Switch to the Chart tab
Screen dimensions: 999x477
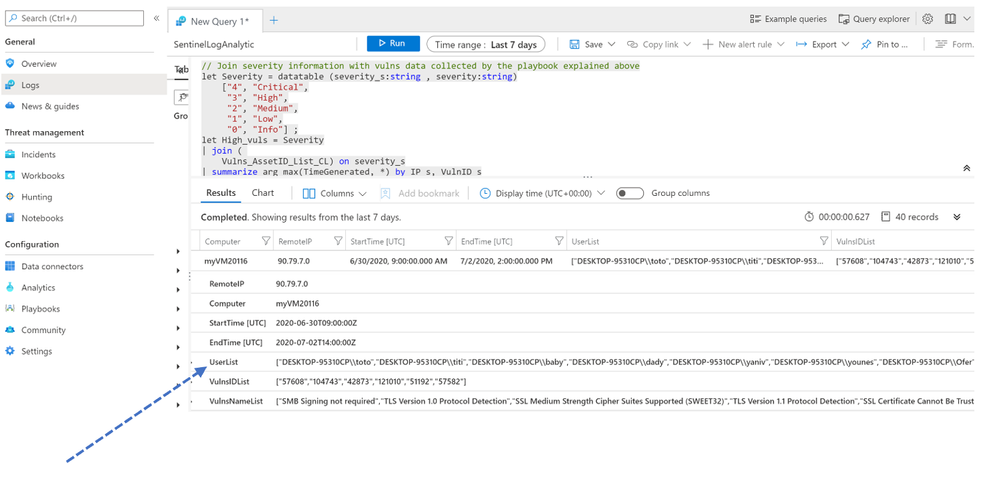coord(262,193)
